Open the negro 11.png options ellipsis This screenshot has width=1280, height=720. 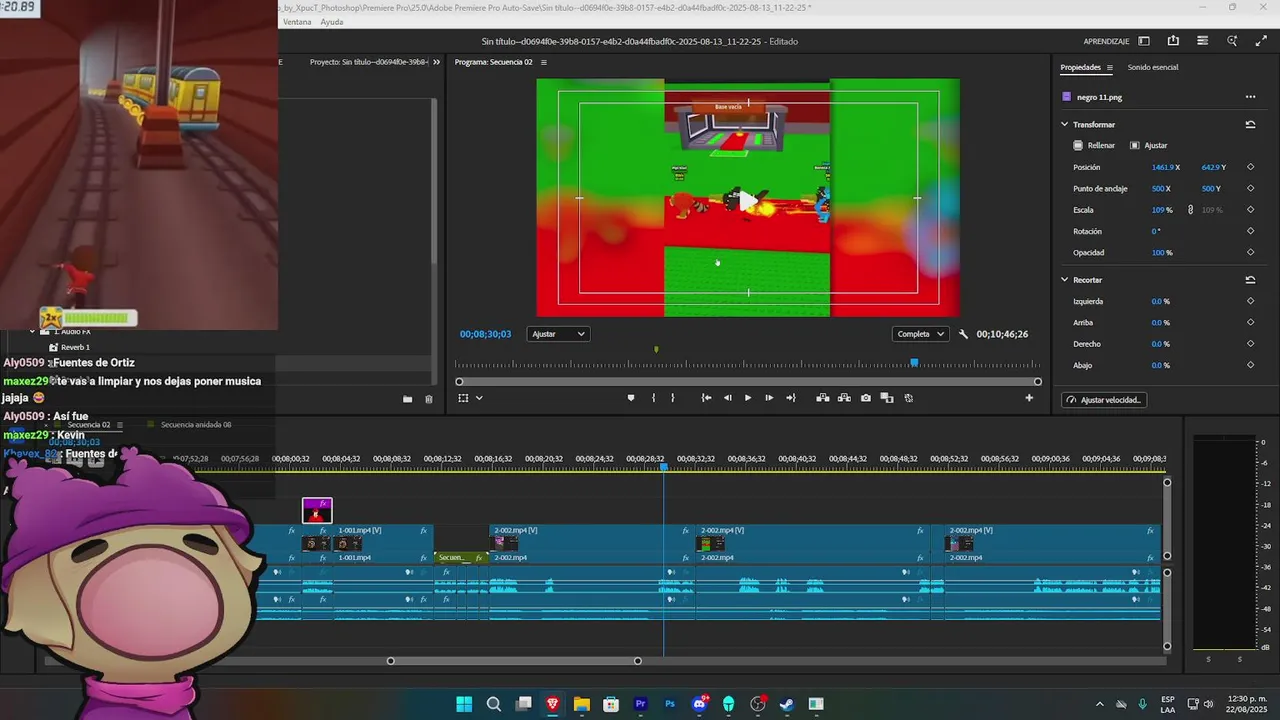pyautogui.click(x=1250, y=97)
